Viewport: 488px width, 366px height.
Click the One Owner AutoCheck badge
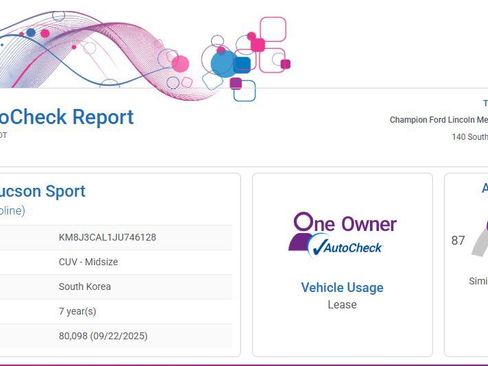pos(342,235)
